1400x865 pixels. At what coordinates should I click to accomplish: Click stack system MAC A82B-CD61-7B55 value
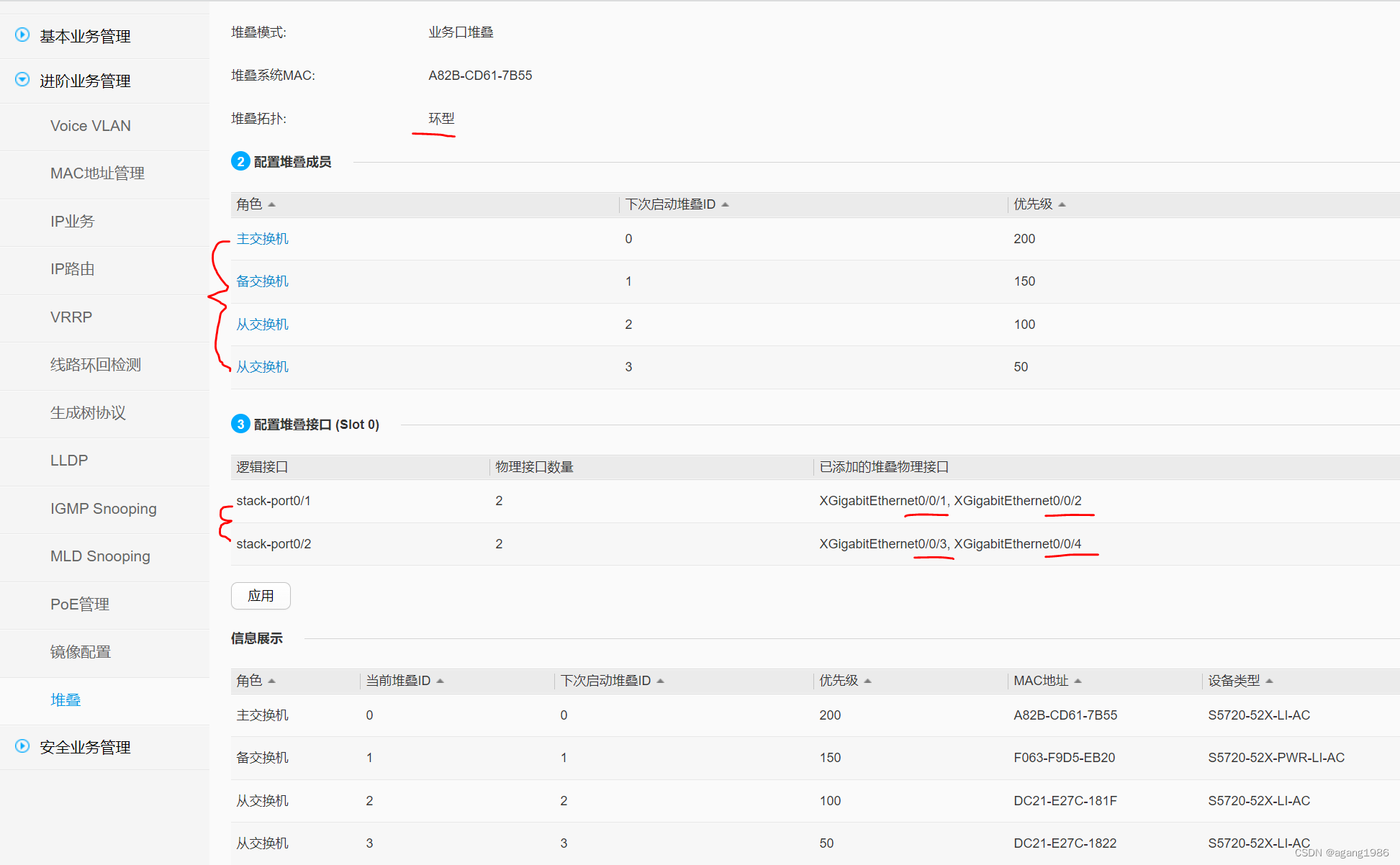pyautogui.click(x=480, y=76)
